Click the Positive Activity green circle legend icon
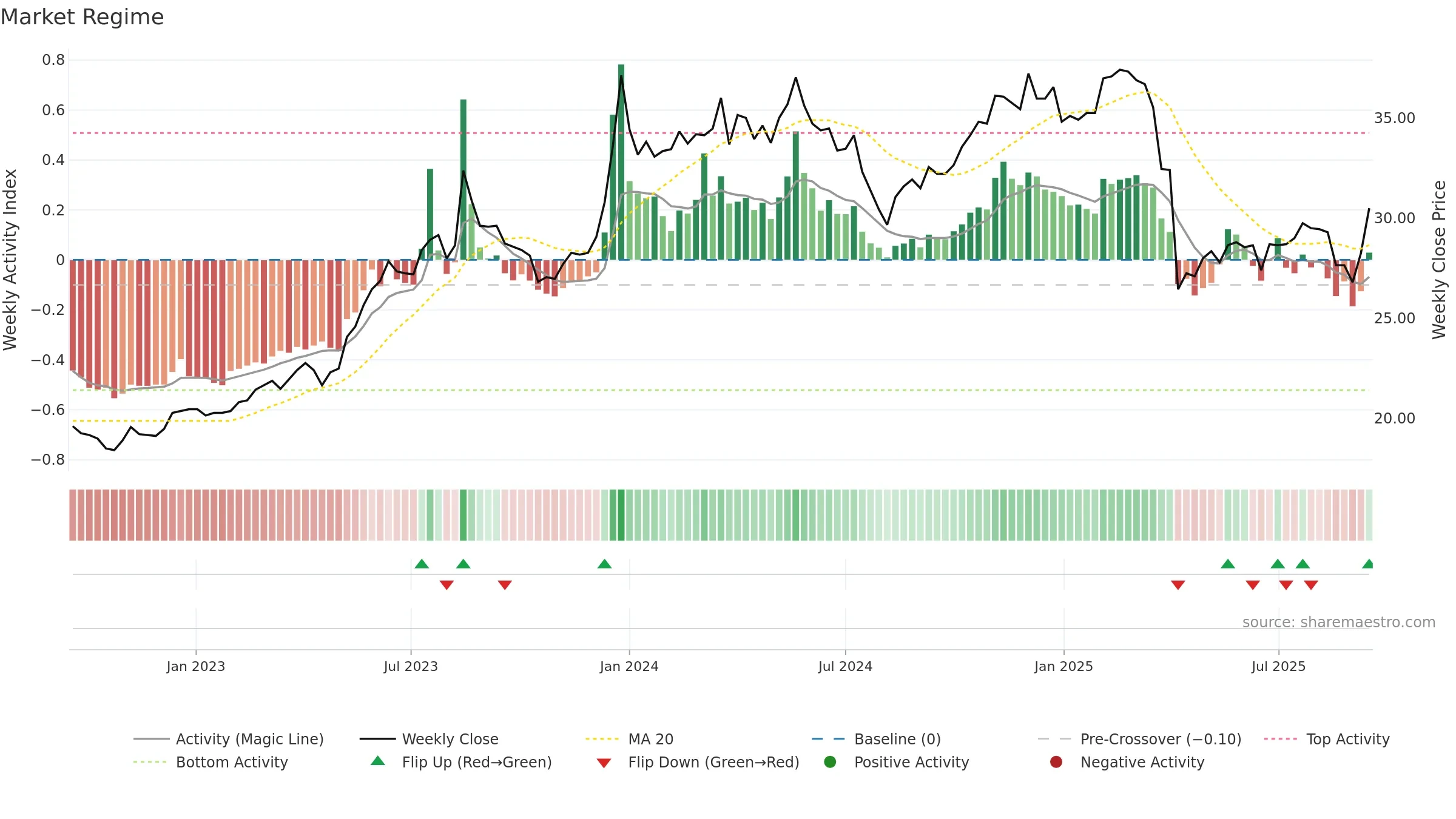Screen dimensions: 1456x819 coord(831,762)
